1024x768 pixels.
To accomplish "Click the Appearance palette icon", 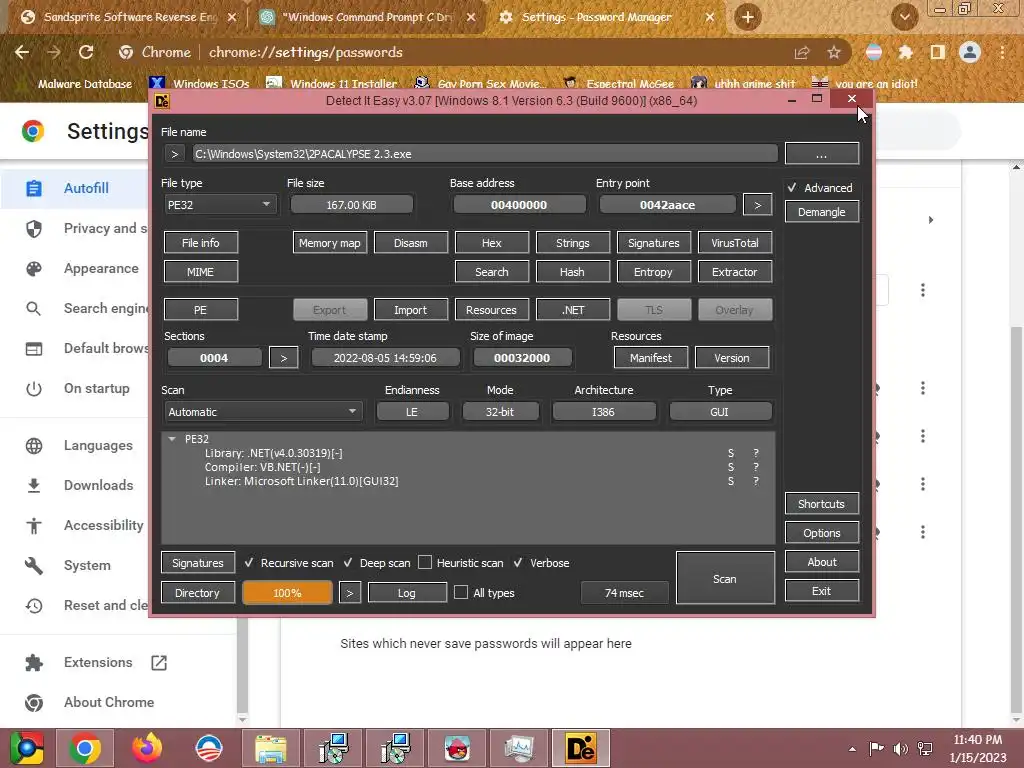I will point(34,268).
